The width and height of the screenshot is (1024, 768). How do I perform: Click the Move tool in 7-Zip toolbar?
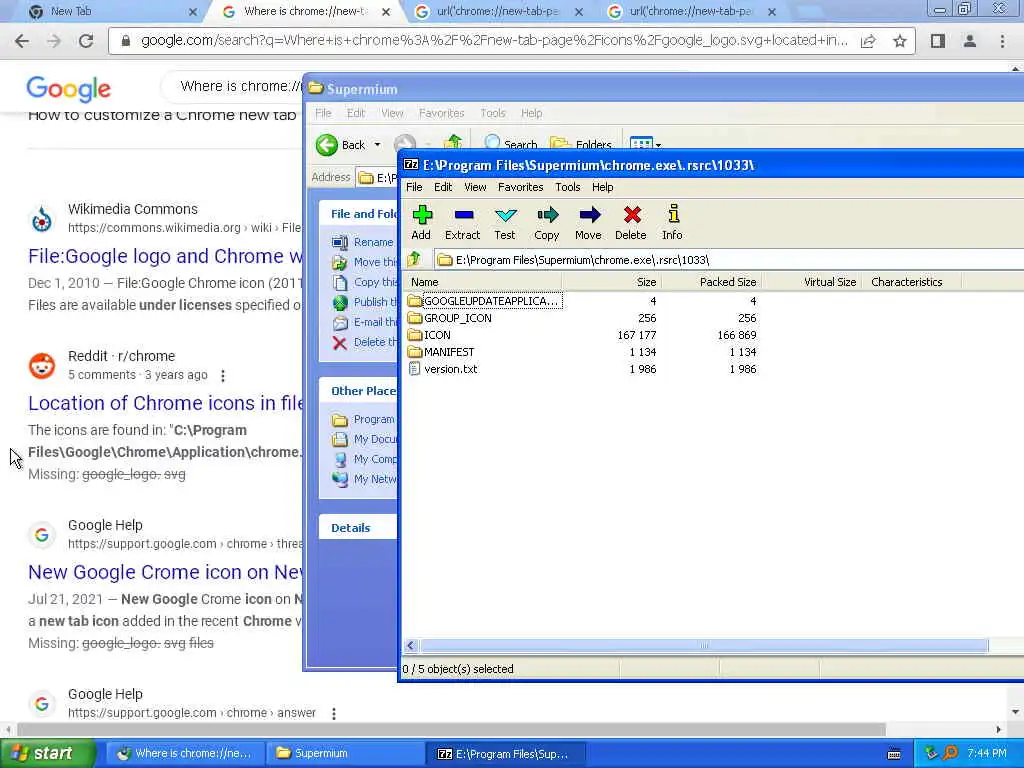click(588, 223)
